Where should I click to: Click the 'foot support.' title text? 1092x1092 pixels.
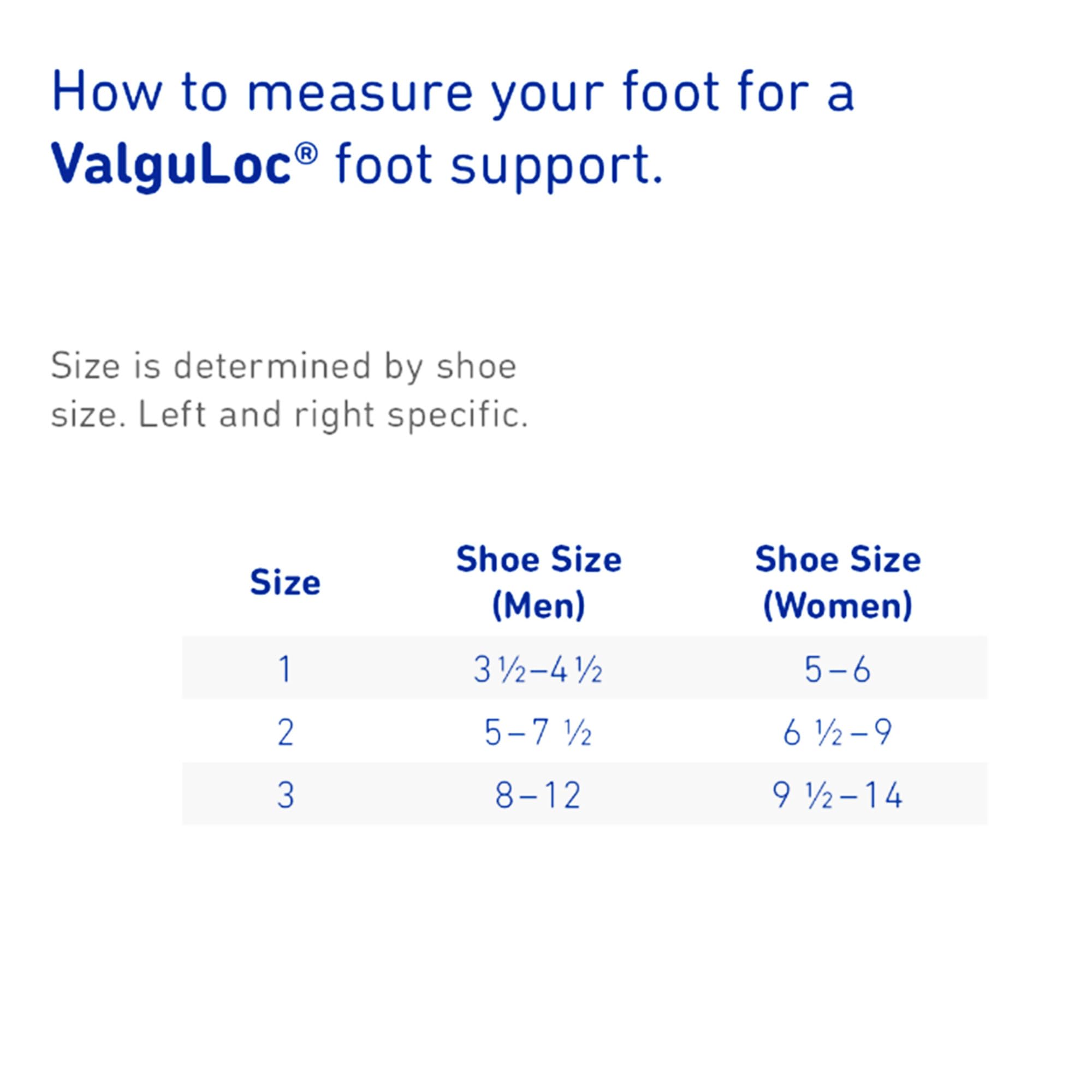tap(498, 165)
